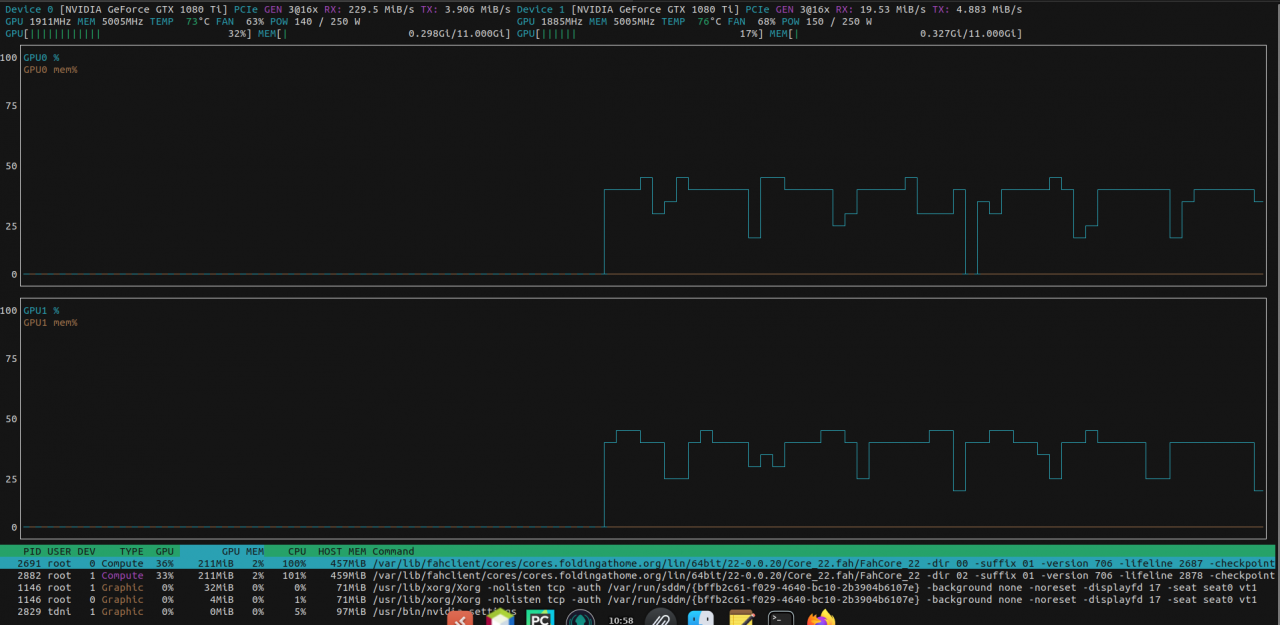This screenshot has width=1280, height=625.
Task: Click the RX 229.5 MiB/s reading
Action: click(369, 9)
